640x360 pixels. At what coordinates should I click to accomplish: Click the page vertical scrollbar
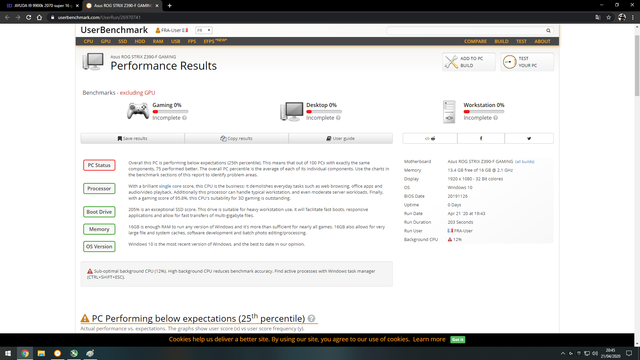pos(637,65)
